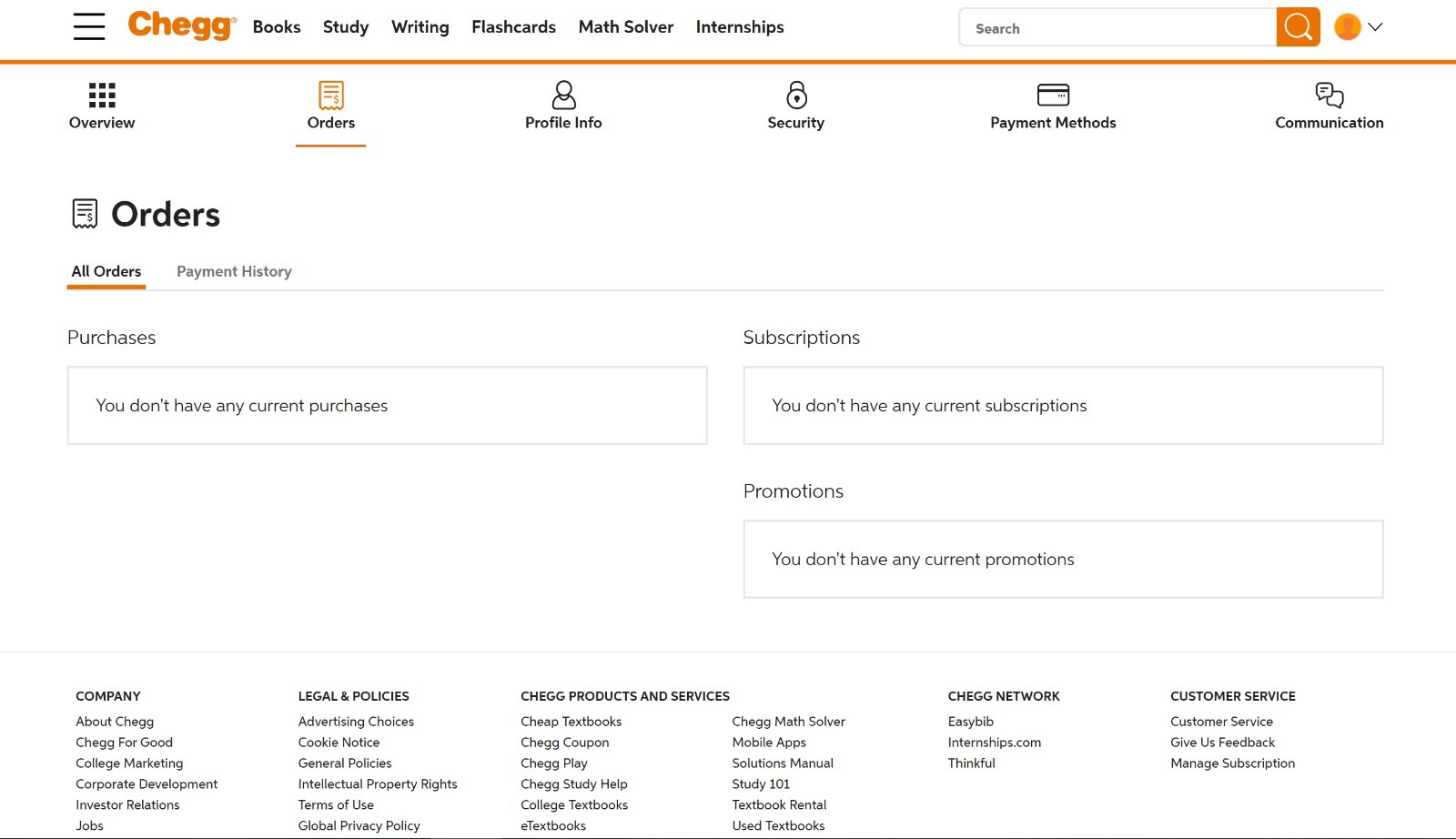Image resolution: width=1456 pixels, height=839 pixels.
Task: Open the Flashcards menu
Action: (513, 27)
